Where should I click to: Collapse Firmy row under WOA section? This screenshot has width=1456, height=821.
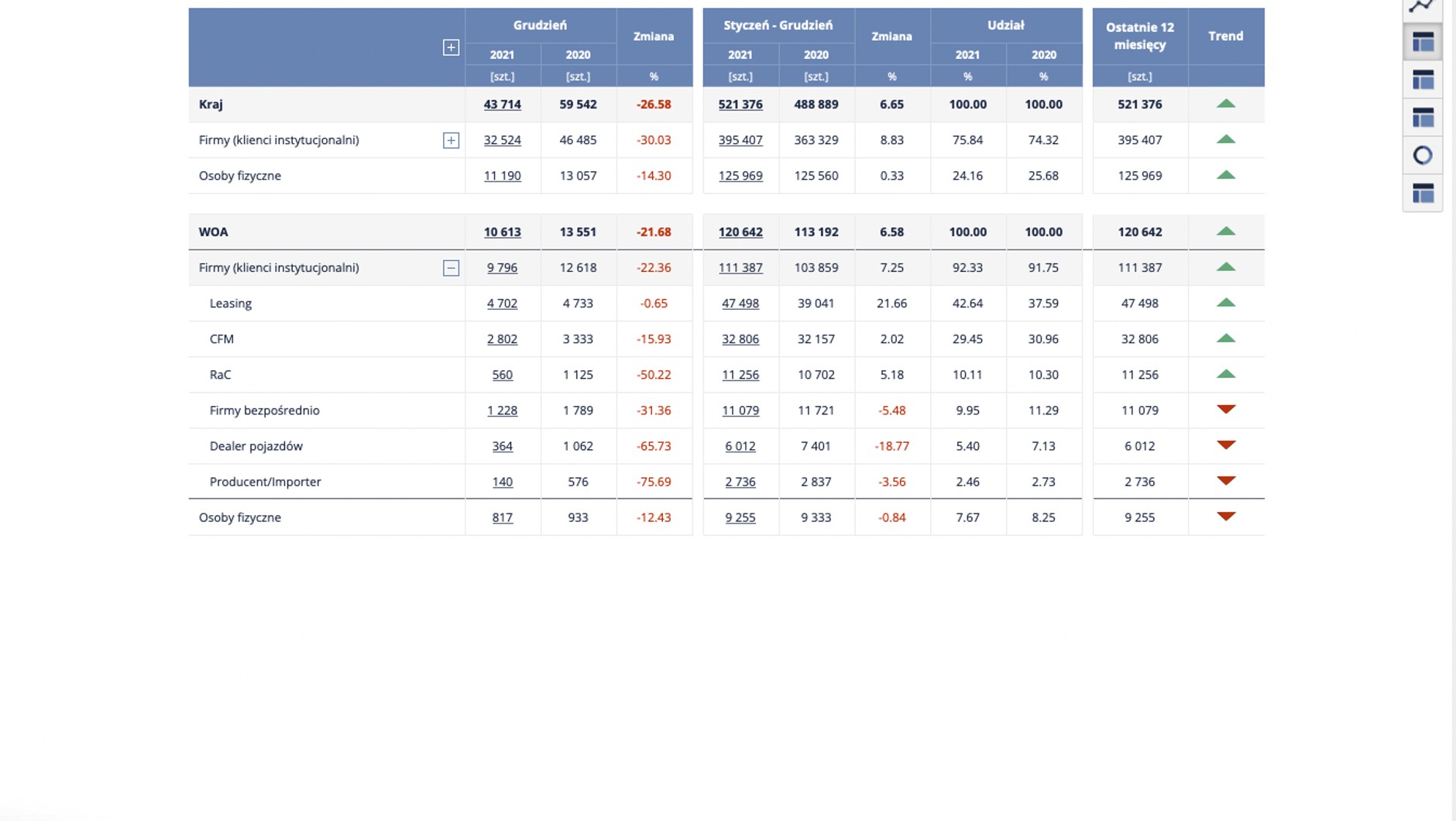click(x=451, y=268)
